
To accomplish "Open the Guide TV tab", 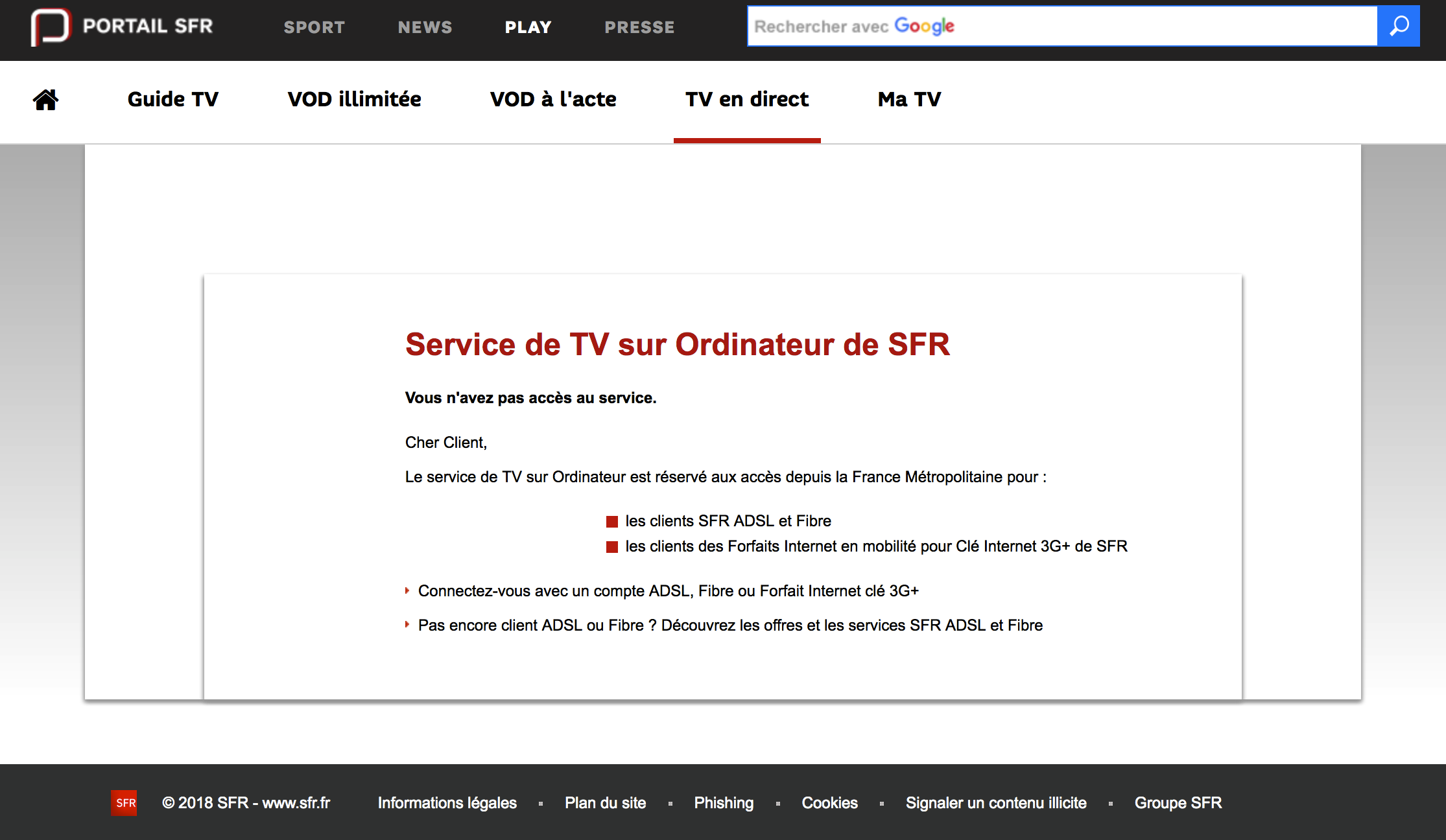I will coord(173,99).
